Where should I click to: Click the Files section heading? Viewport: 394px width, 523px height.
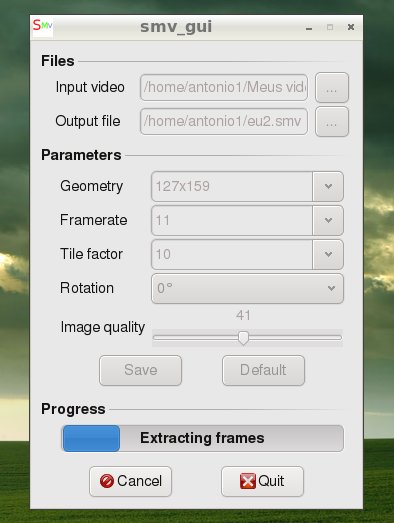tap(58, 61)
